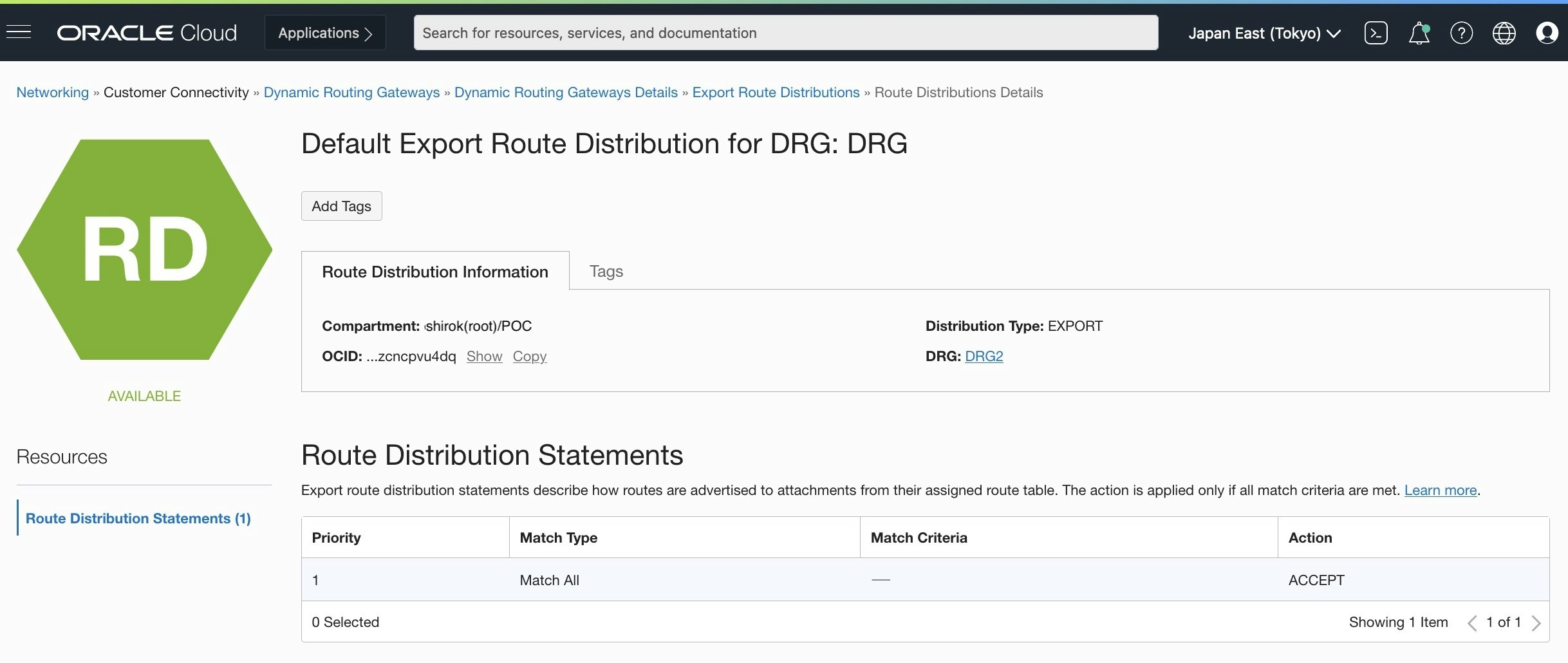Click the Oracle Cloud logo
The height and width of the screenshot is (663, 1568).
[147, 33]
